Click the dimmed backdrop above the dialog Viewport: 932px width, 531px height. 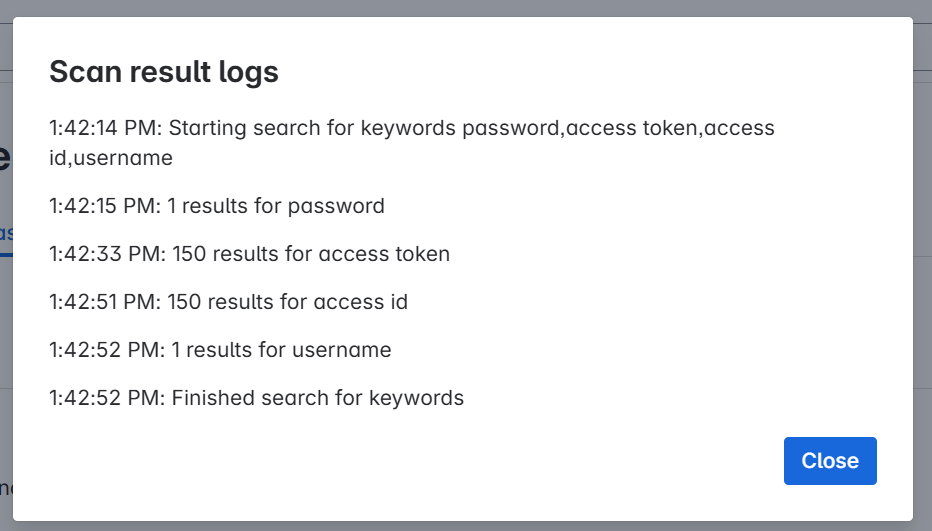tap(466, 8)
